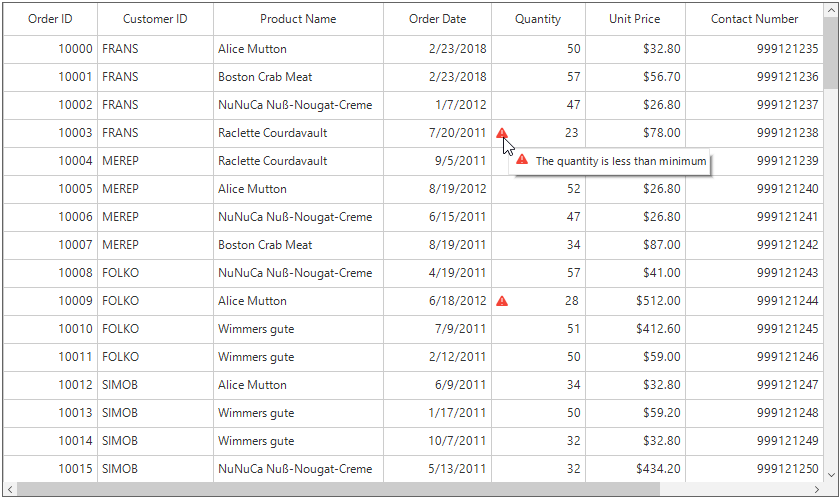
Task: Click the horizontal scrollbar thumb
Action: (x=338, y=489)
